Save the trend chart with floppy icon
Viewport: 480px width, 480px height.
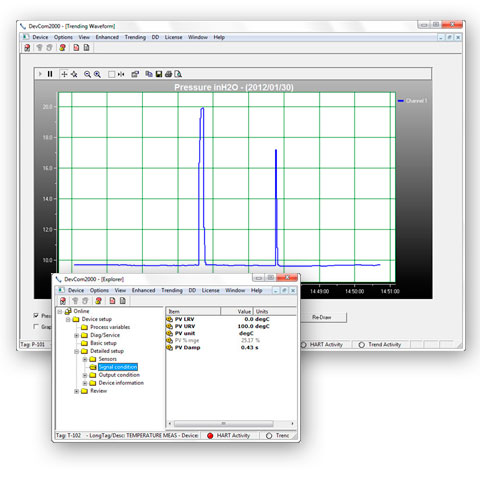[159, 74]
